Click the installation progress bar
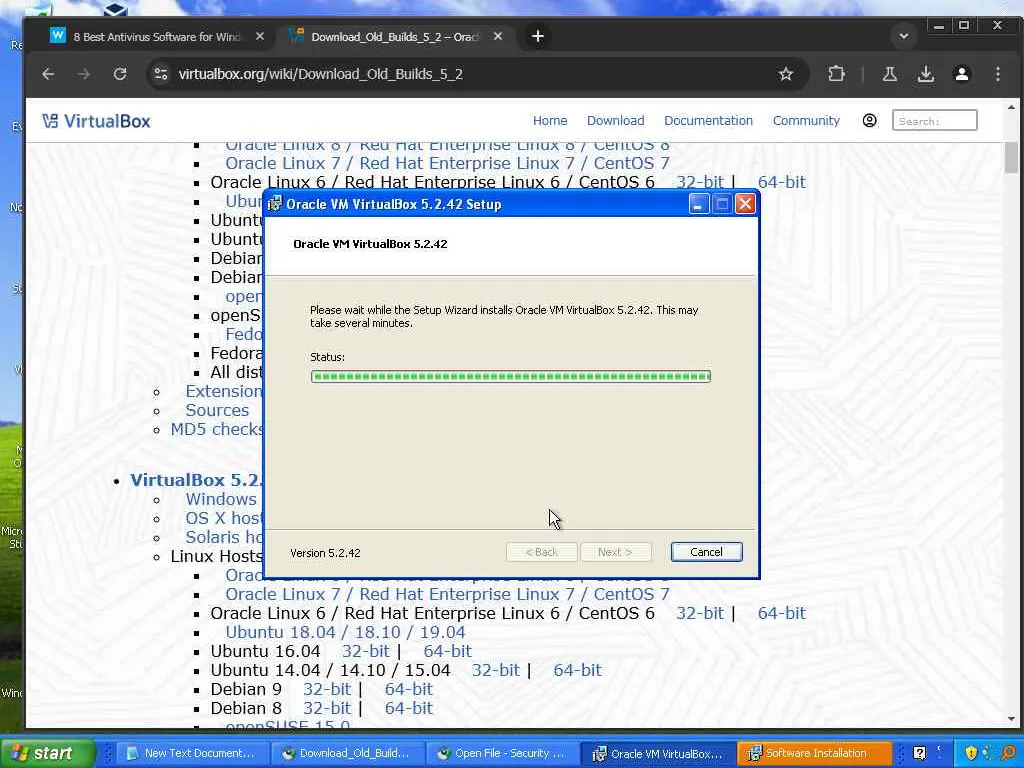 [511, 376]
